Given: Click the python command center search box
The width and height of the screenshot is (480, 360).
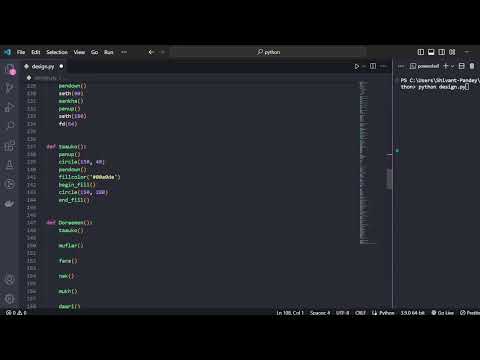Looking at the screenshot, I should 268,52.
